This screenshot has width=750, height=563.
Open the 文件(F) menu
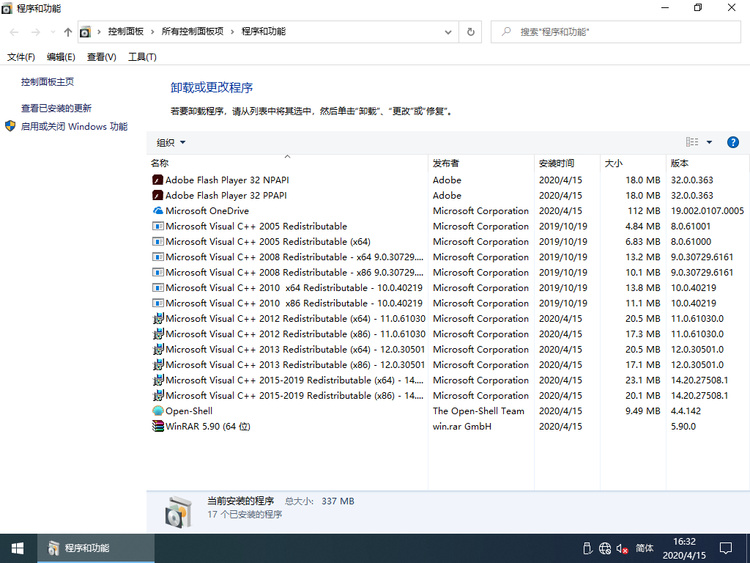point(21,57)
